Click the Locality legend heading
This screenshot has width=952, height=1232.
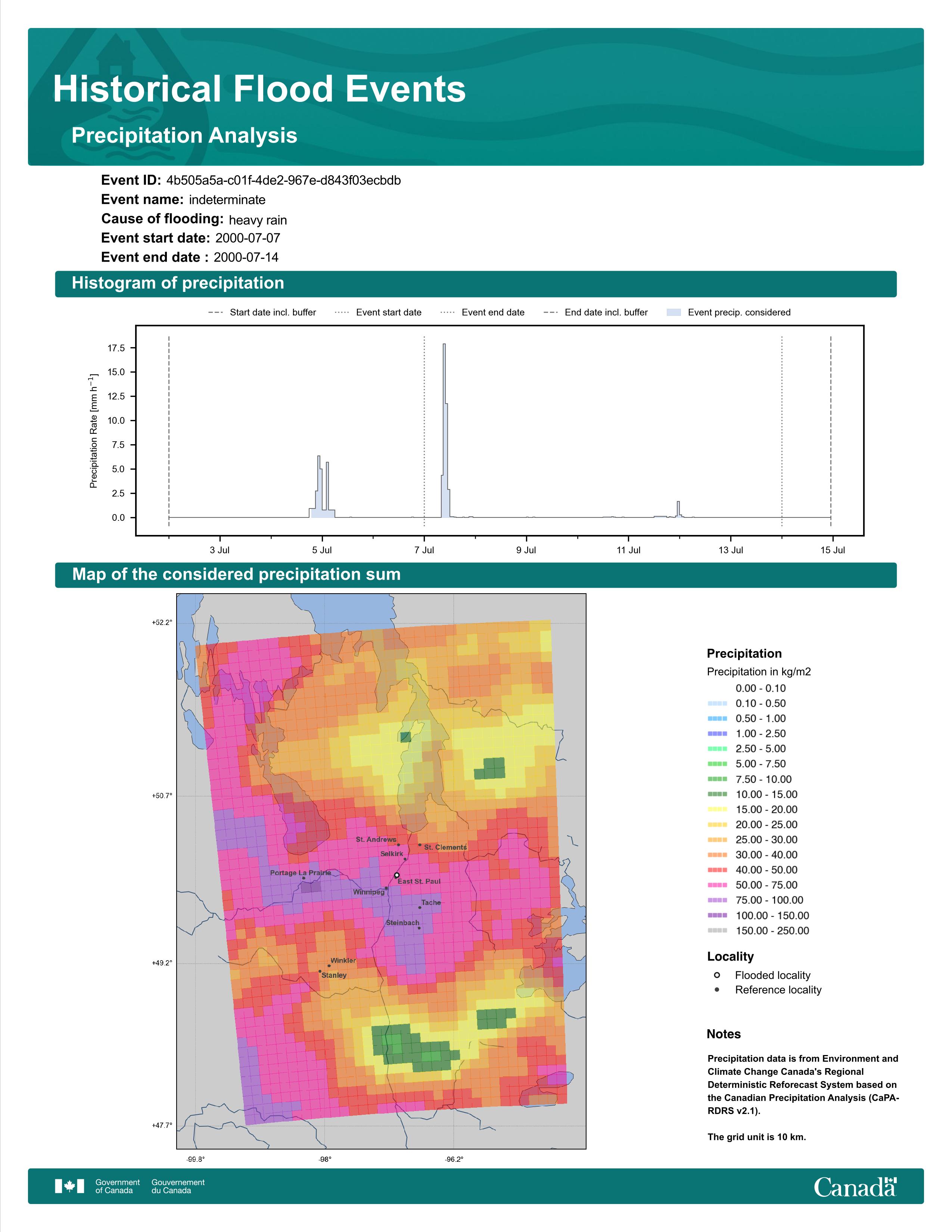tap(730, 957)
